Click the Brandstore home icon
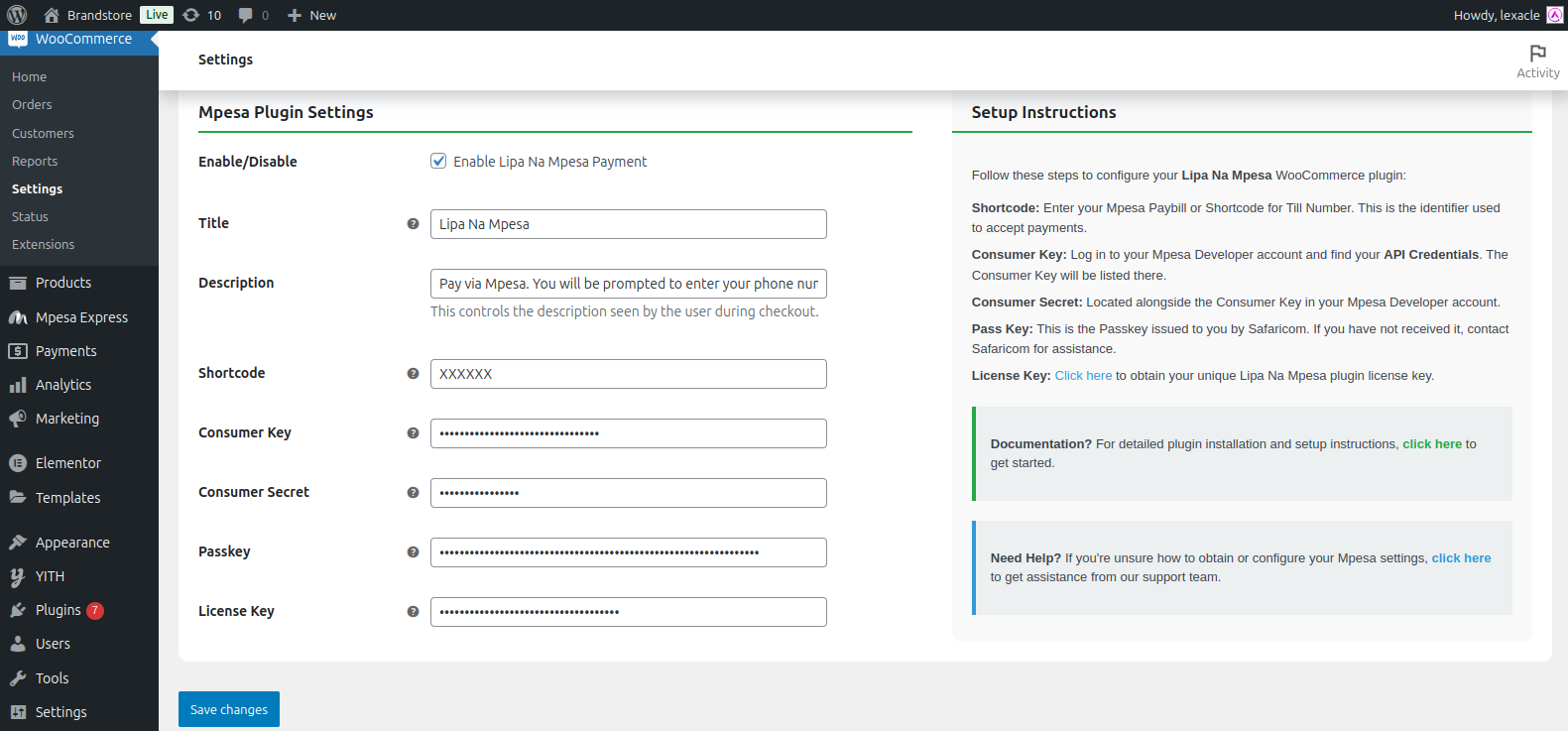Viewport: 1568px width, 731px height. pyautogui.click(x=52, y=15)
